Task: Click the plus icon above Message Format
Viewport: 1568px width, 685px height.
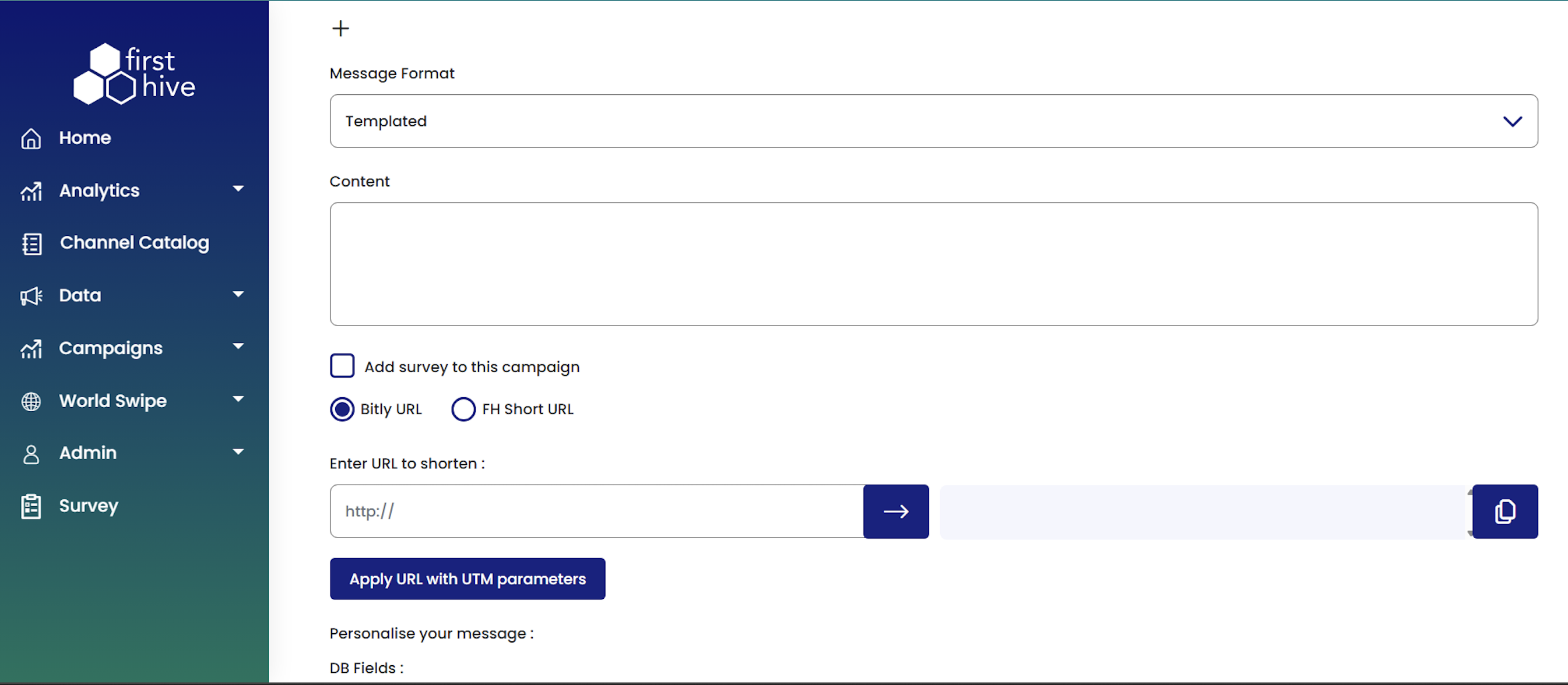Action: 340,28
